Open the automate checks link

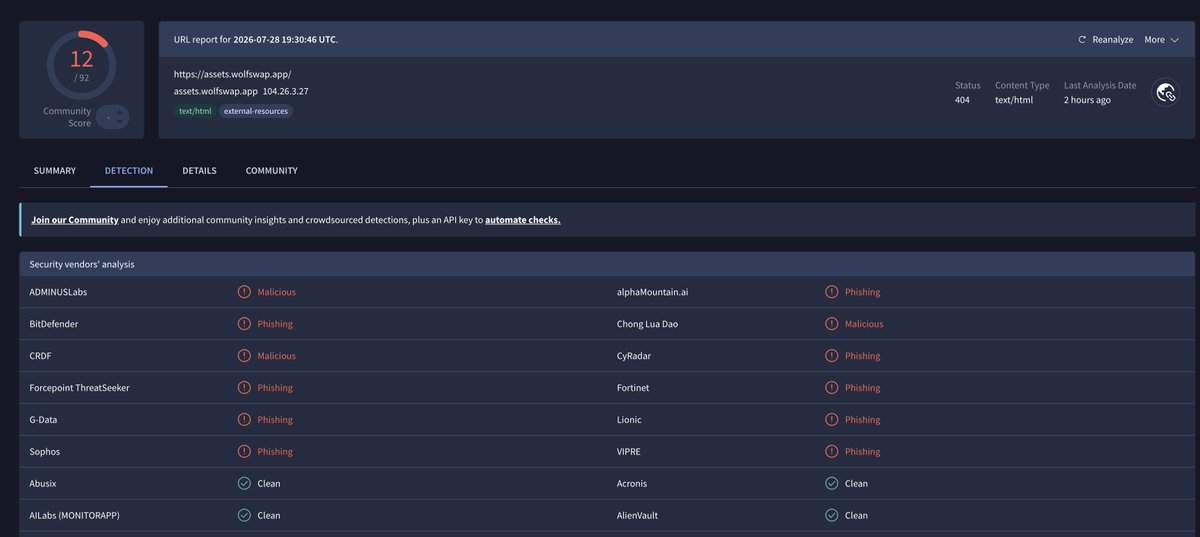523,220
